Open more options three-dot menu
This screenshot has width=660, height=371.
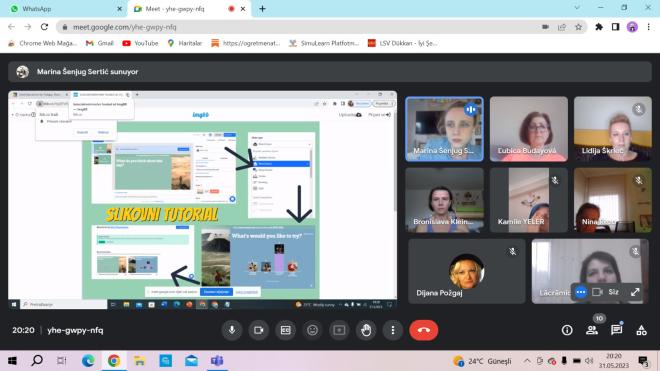point(393,330)
